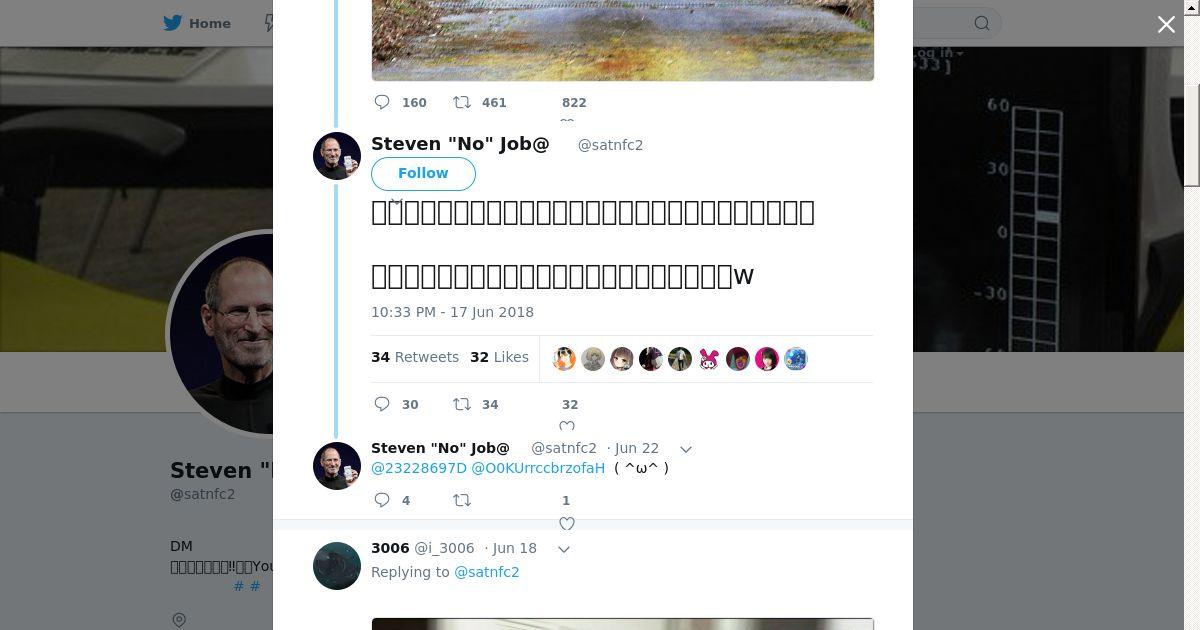This screenshot has height=630, width=1200.
Task: Reply to the tweet with 160 replies
Action: click(x=382, y=102)
